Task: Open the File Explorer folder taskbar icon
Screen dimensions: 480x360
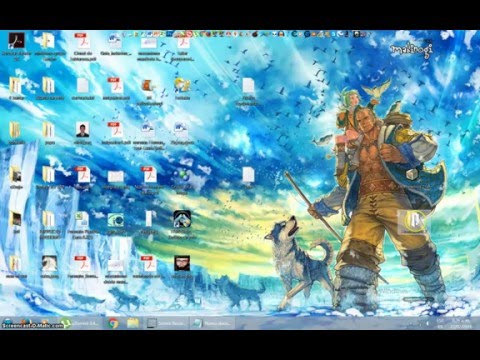Action: coord(133,323)
